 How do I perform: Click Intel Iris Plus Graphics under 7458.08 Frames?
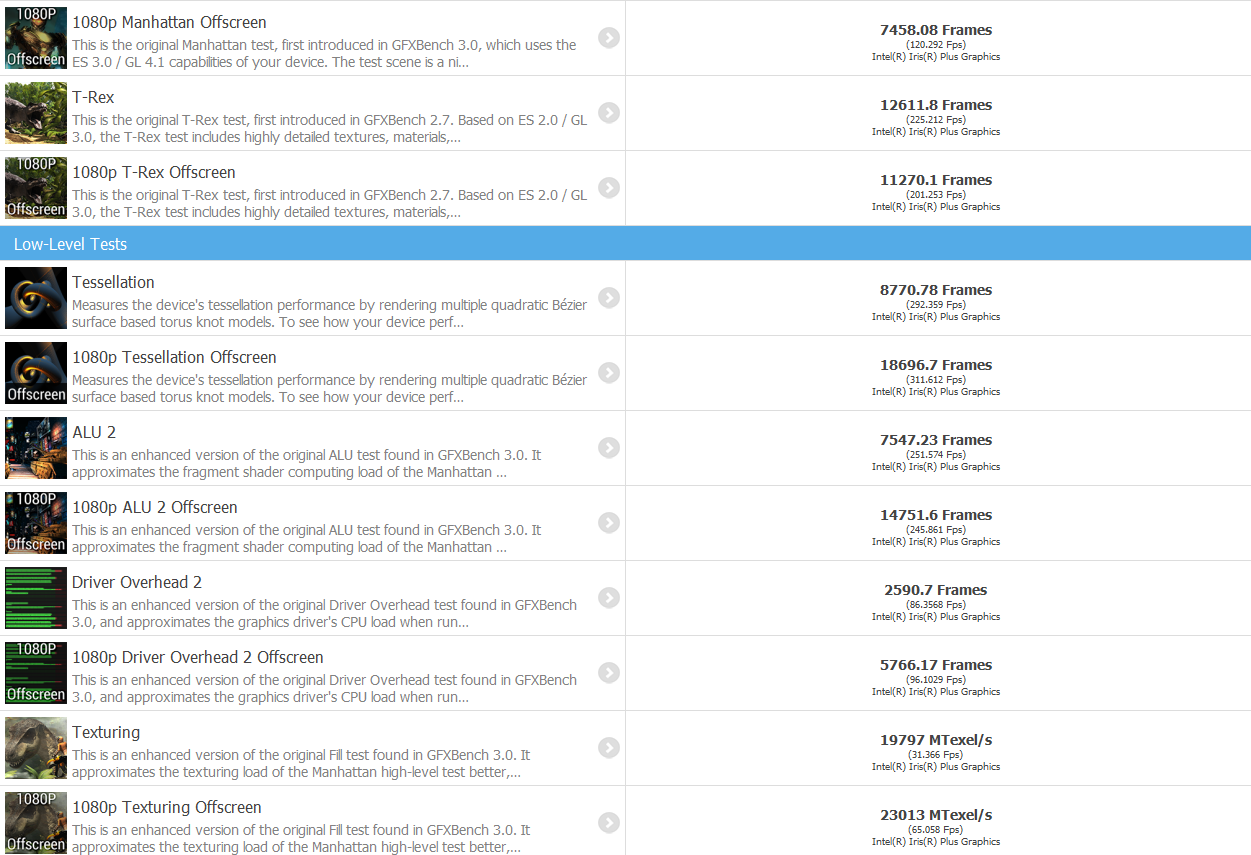coord(936,57)
